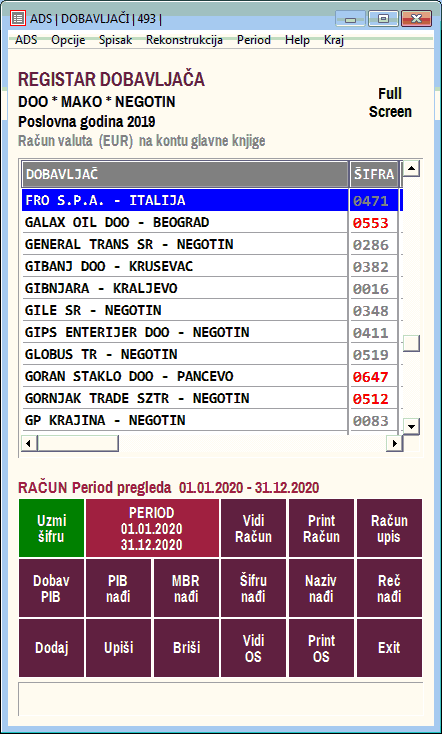
Task: Click code cell 0382
Action: click(374, 266)
